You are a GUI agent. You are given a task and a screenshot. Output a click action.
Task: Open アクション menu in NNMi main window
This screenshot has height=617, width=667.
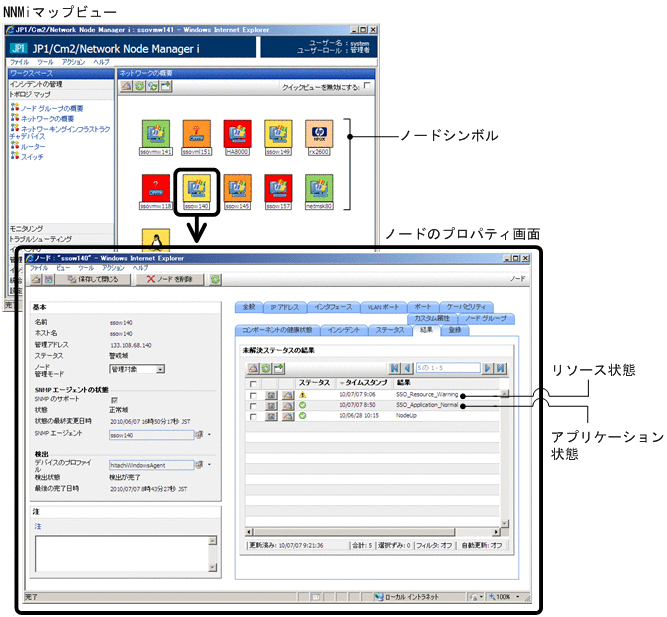74,62
